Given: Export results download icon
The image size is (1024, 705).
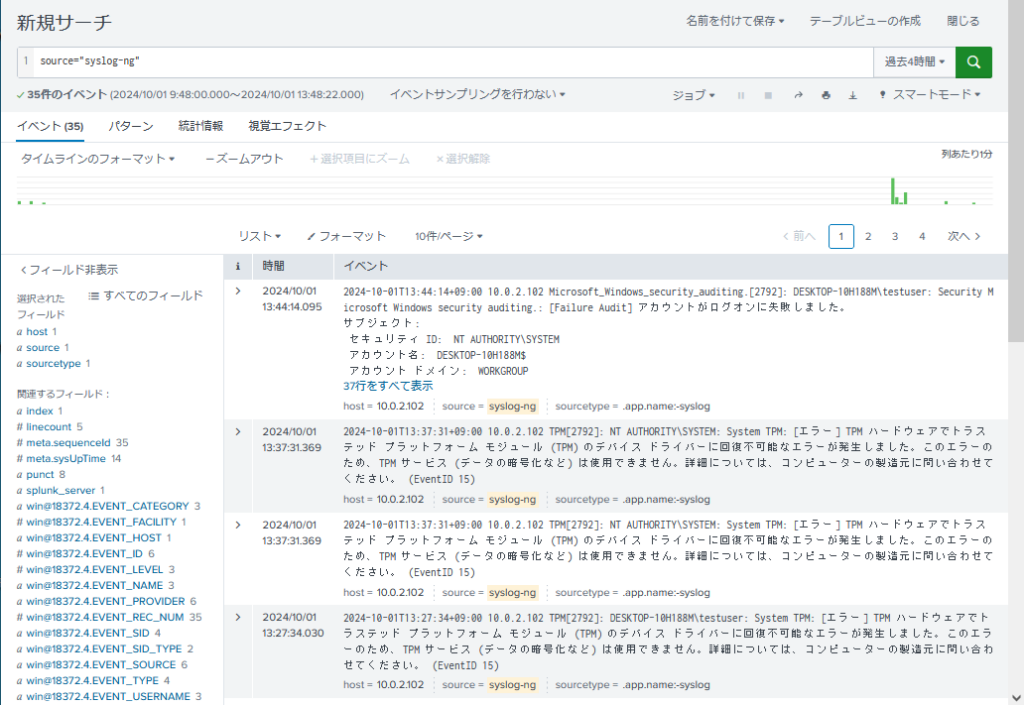Looking at the screenshot, I should (853, 95).
